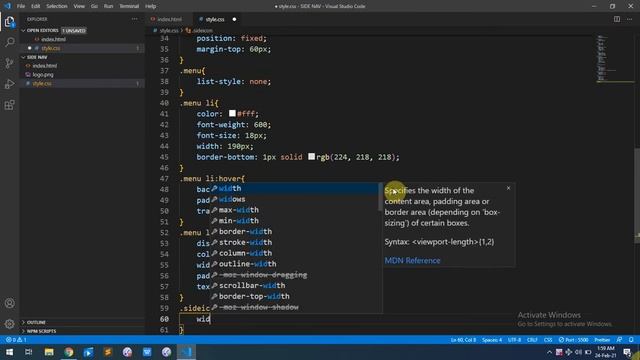Open editor More Actions ellipsis
The height and width of the screenshot is (360, 640).
tap(629, 19)
